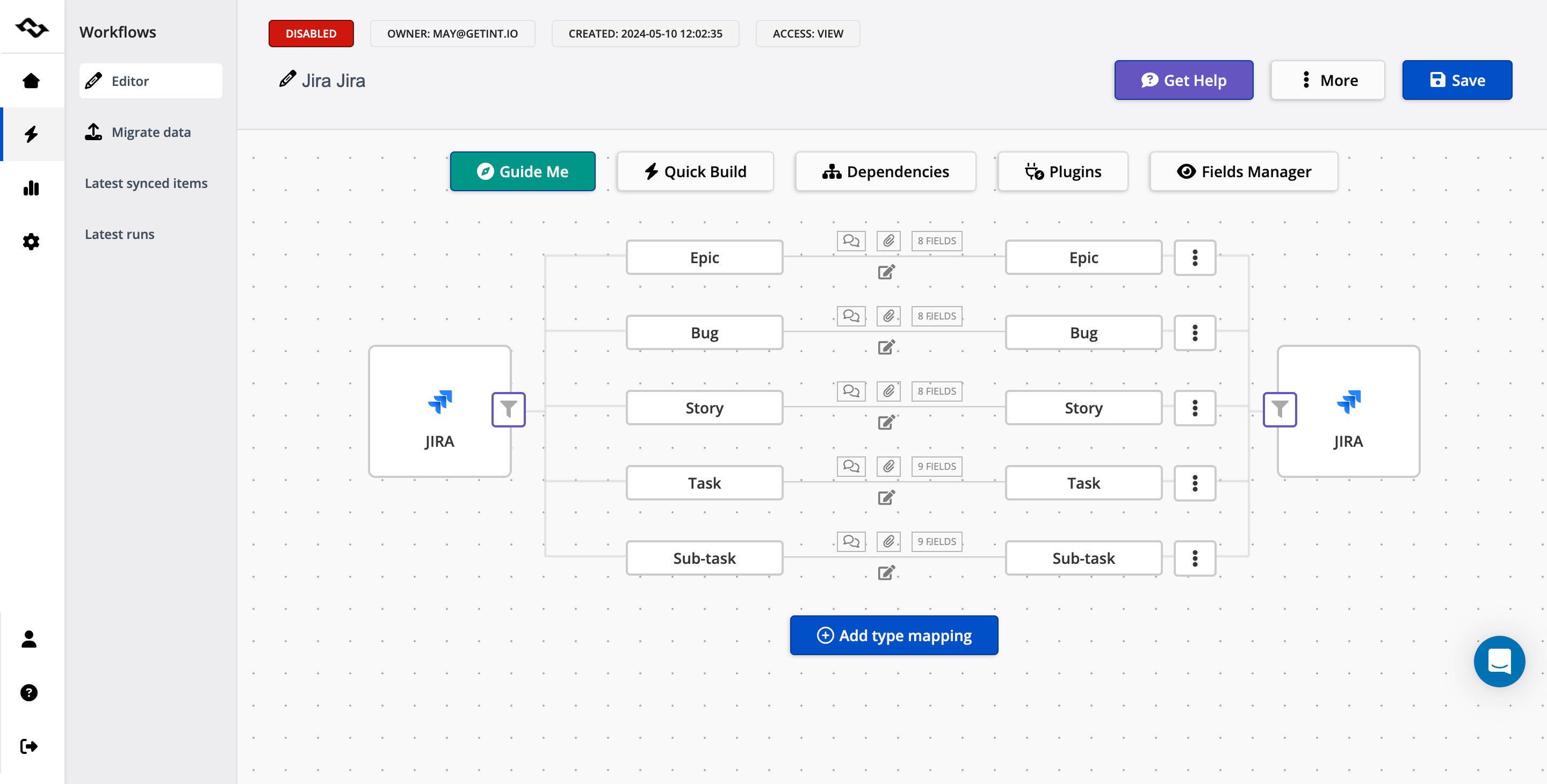The width and height of the screenshot is (1547, 784).
Task: Toggle comments sync for Sub-task mapping
Action: click(850, 541)
